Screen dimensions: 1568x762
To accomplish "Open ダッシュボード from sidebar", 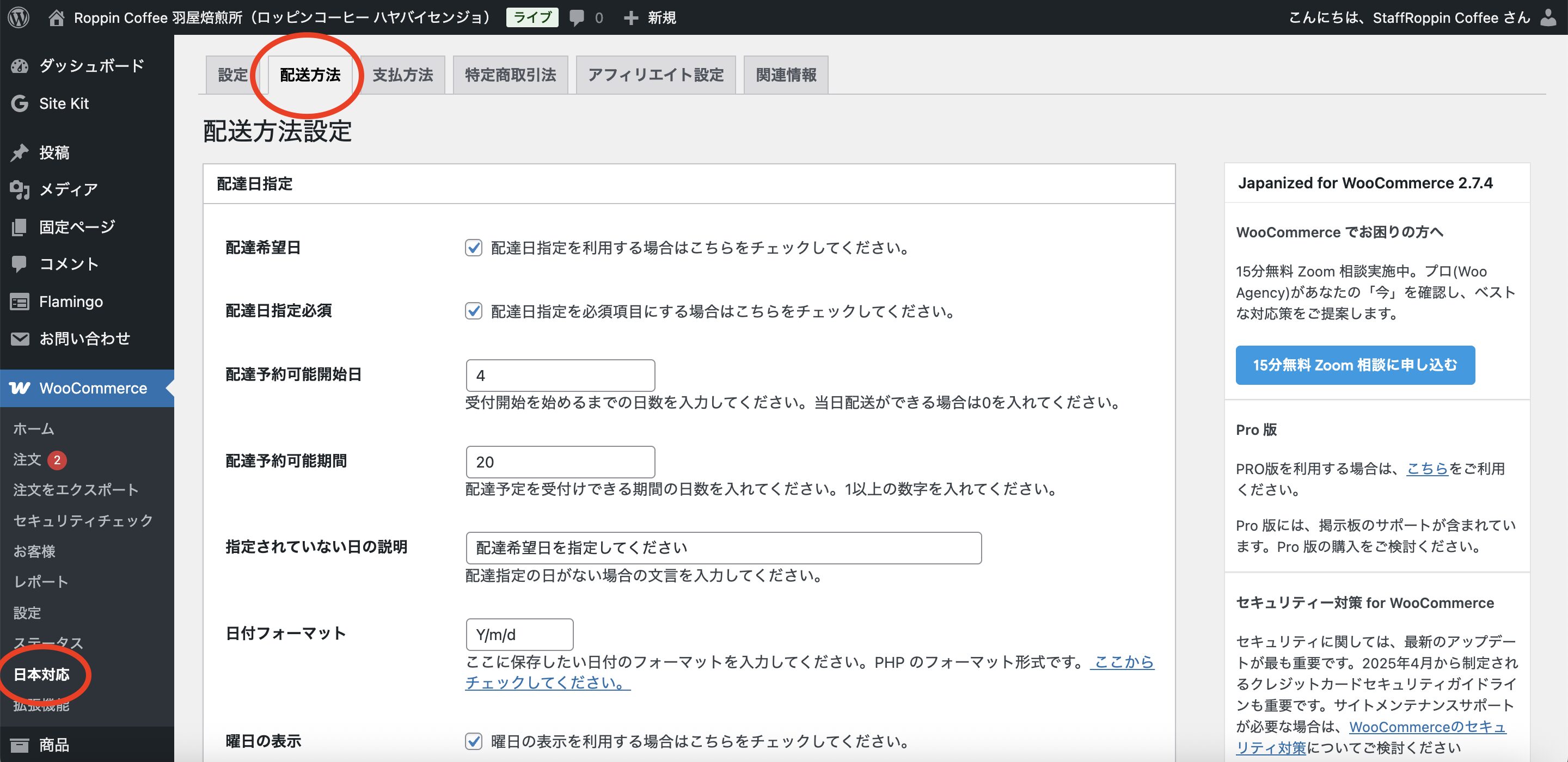I will pyautogui.click(x=91, y=66).
